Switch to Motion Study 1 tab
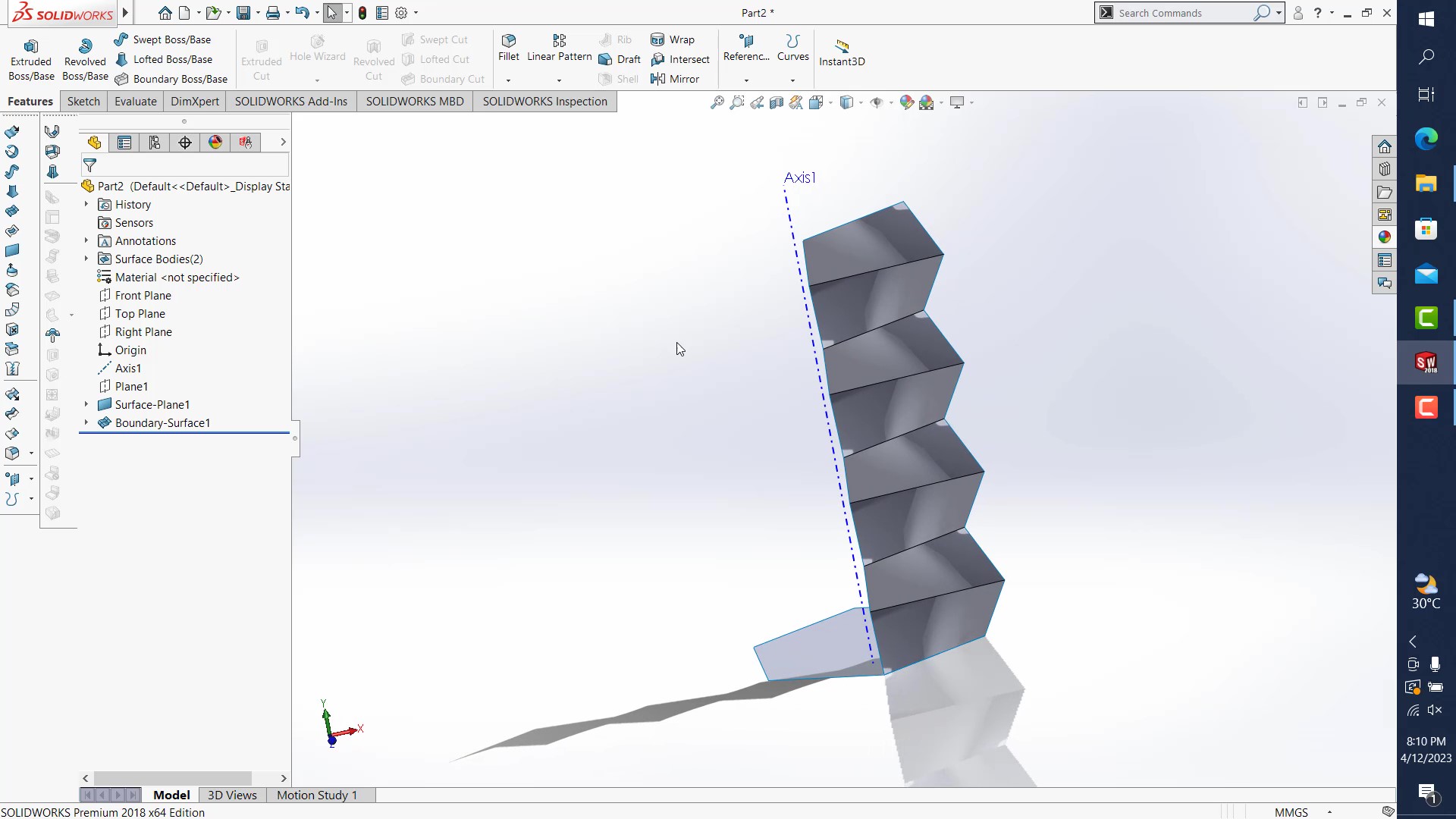 (316, 795)
